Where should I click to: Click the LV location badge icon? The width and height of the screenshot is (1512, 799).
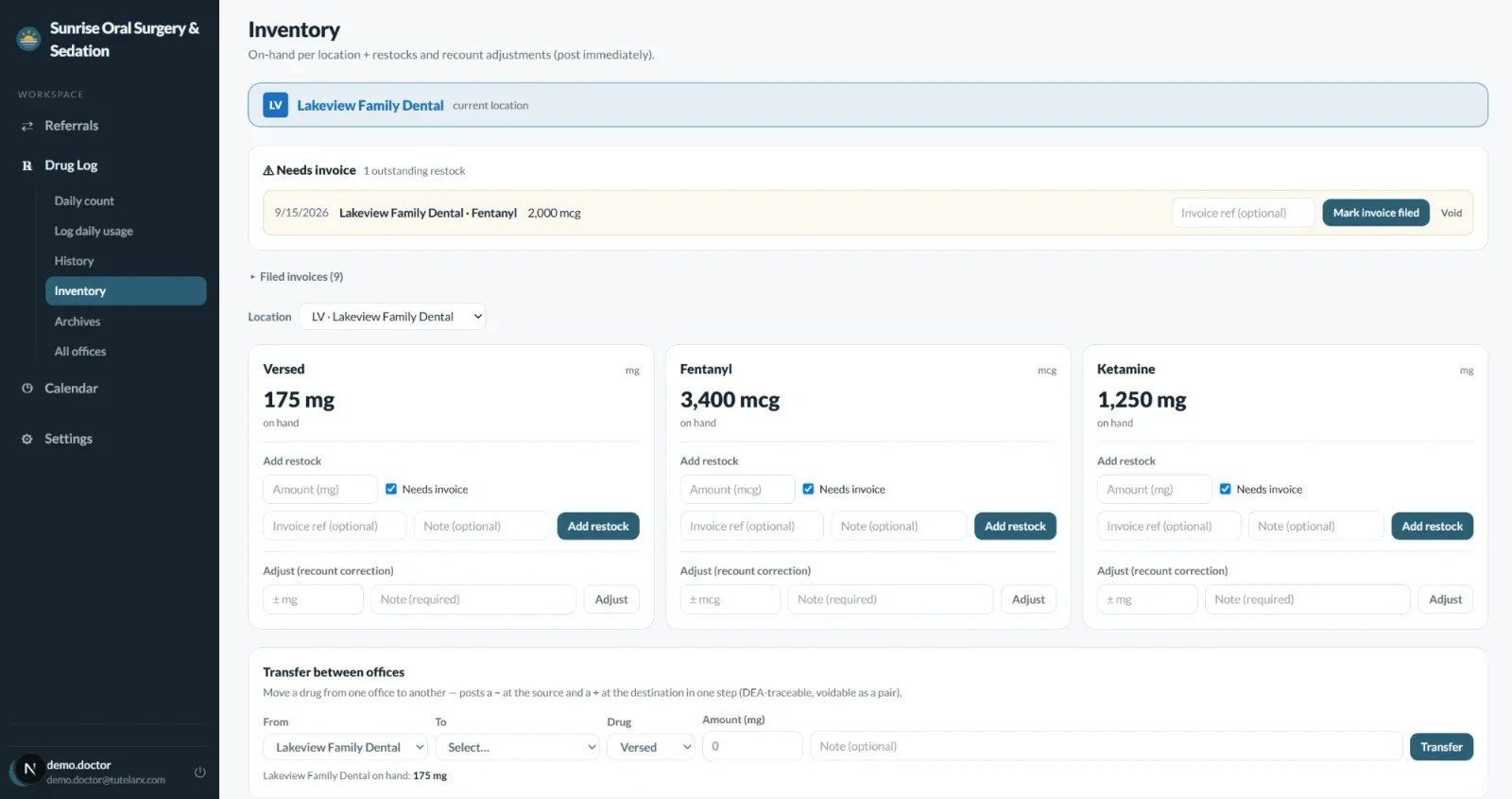(275, 105)
